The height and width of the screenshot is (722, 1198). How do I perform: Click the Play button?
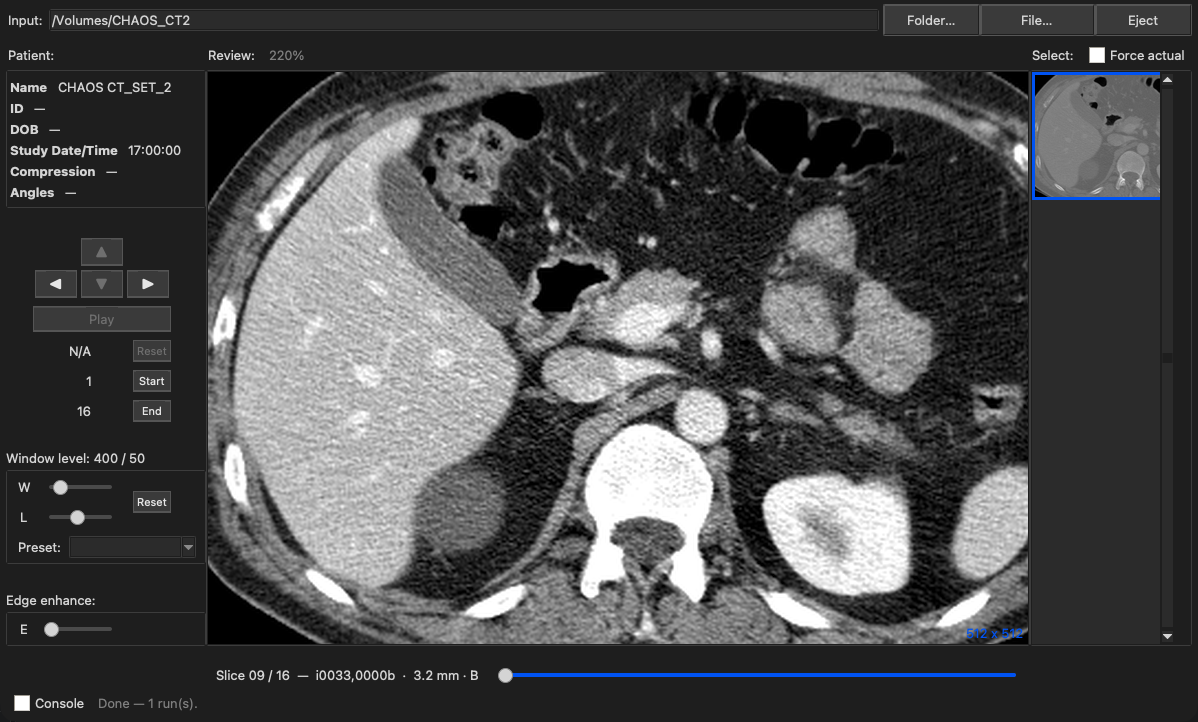point(102,319)
